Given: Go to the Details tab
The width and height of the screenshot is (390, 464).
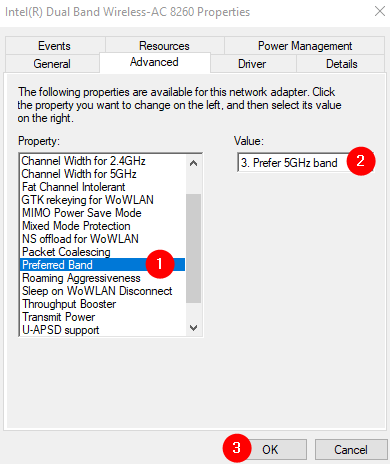Looking at the screenshot, I should coord(341,64).
